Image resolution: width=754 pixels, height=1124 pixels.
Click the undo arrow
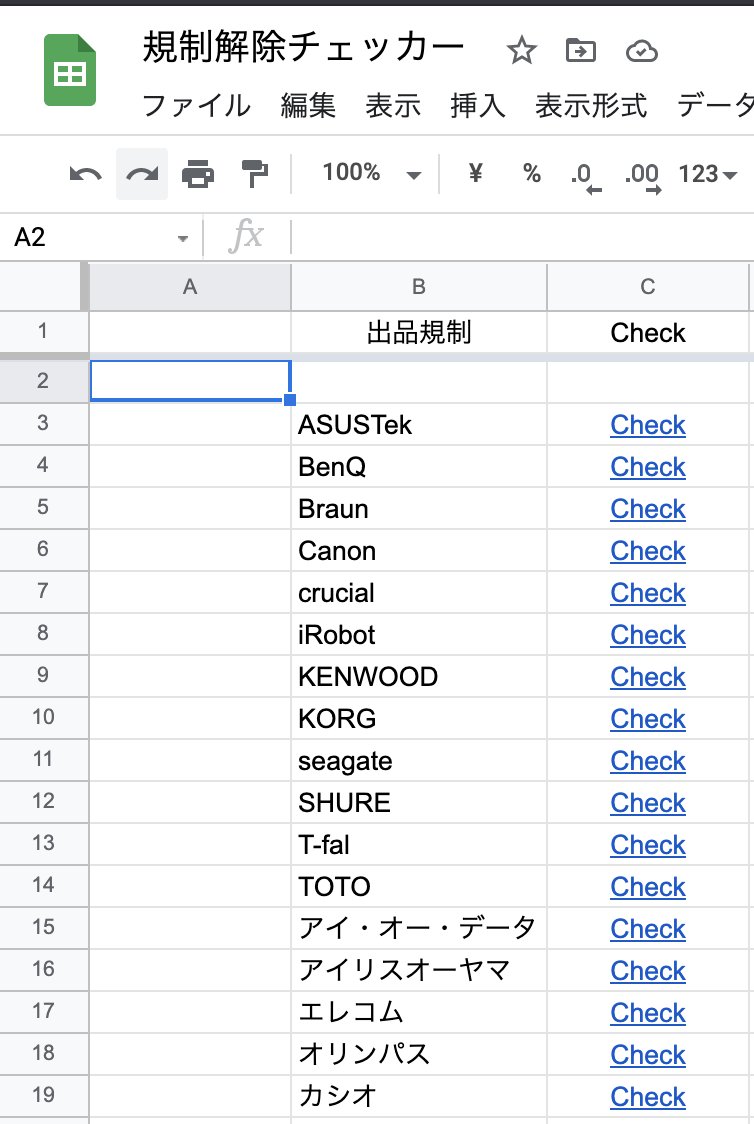(x=85, y=173)
